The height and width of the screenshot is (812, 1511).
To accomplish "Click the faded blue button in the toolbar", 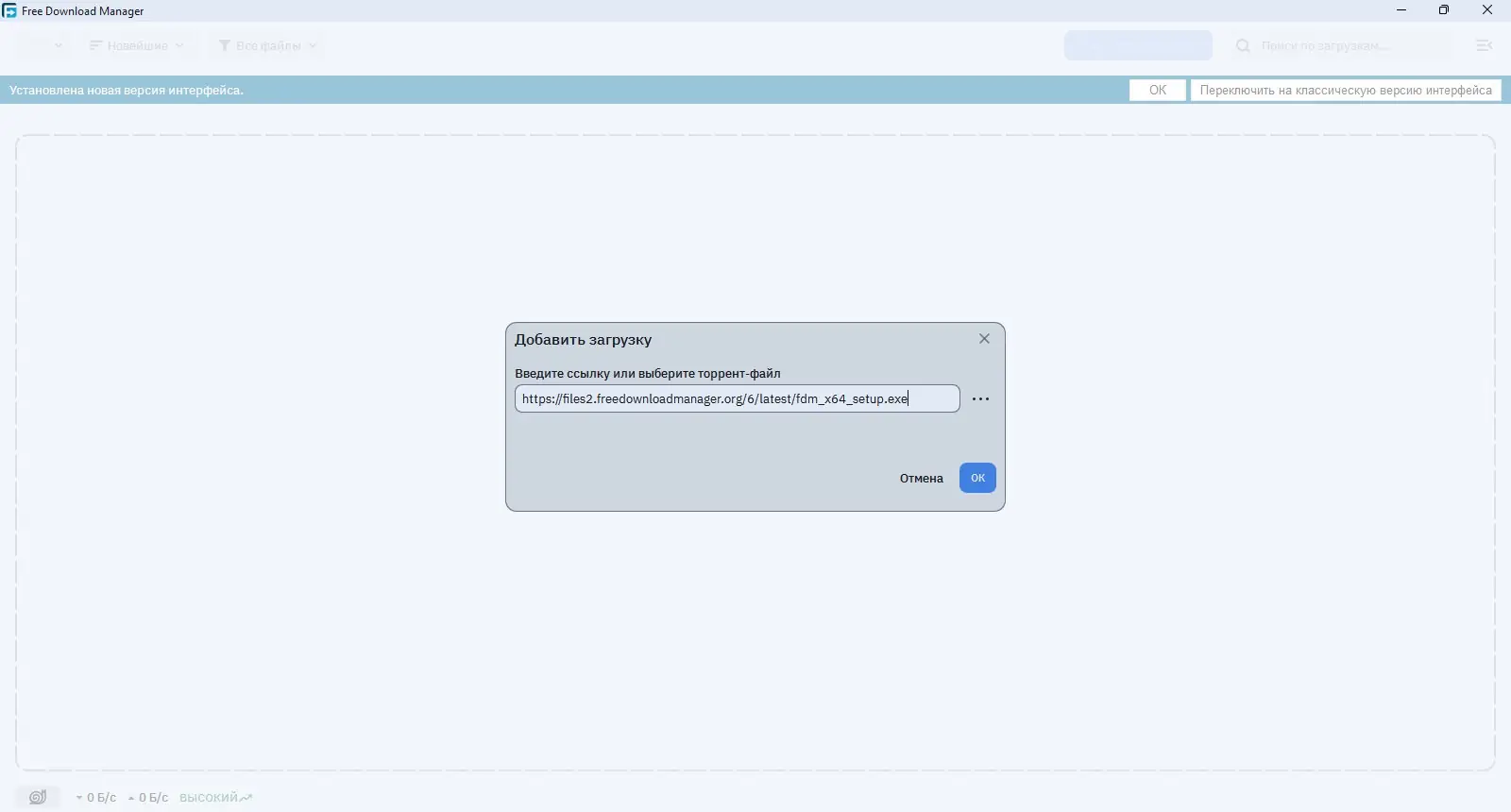I will click(x=1138, y=45).
